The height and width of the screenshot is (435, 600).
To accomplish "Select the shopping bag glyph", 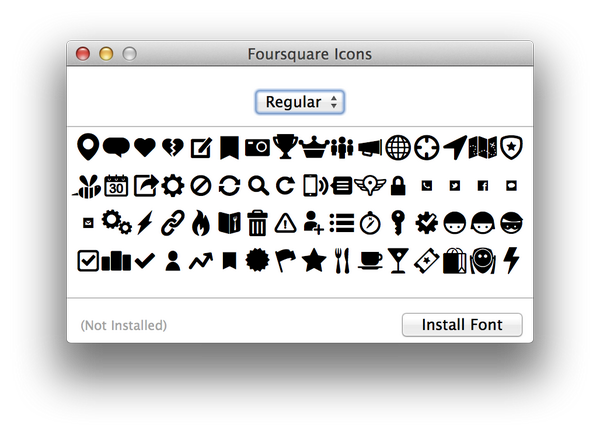I will click(x=455, y=261).
